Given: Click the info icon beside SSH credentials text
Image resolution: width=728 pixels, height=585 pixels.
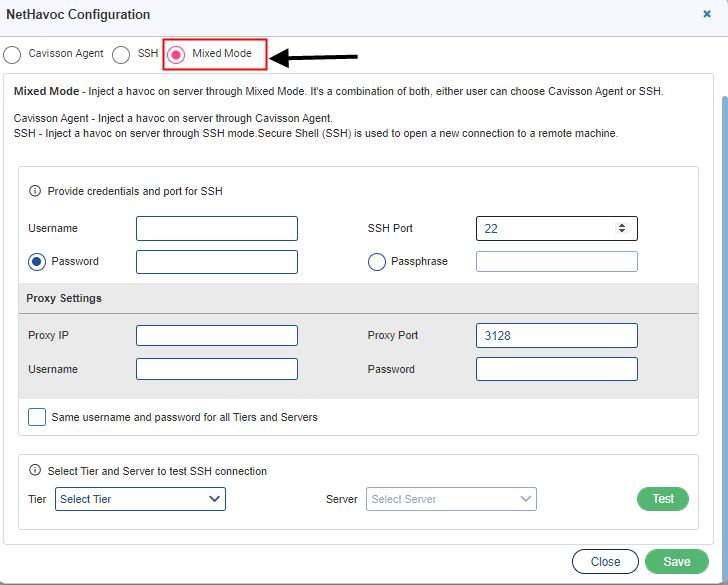Looking at the screenshot, I should (35, 191).
